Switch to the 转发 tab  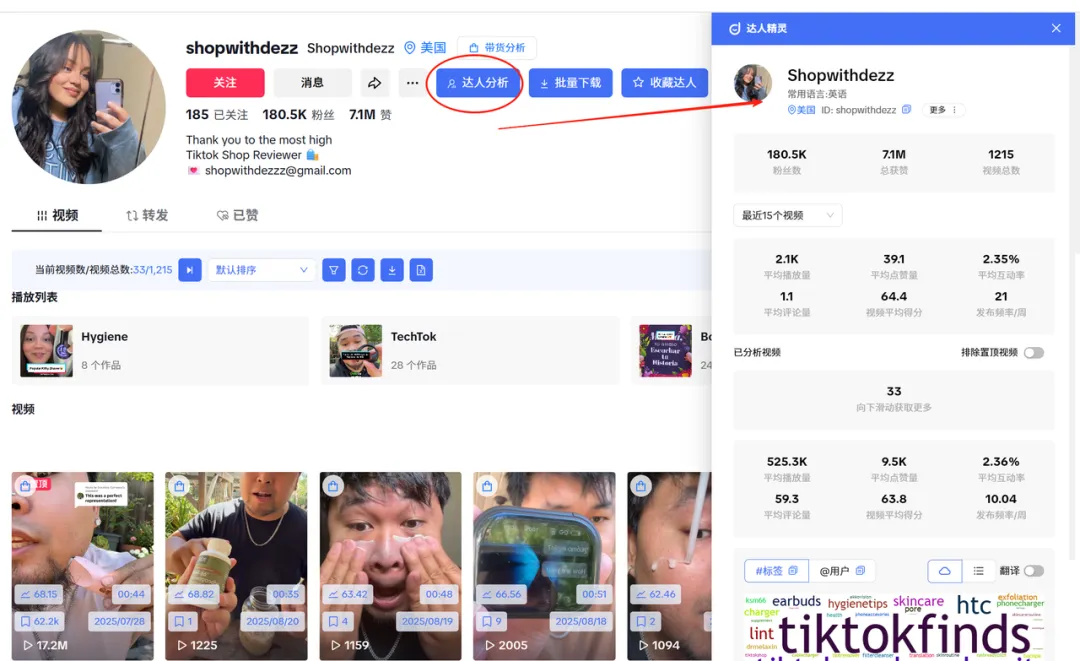click(147, 215)
